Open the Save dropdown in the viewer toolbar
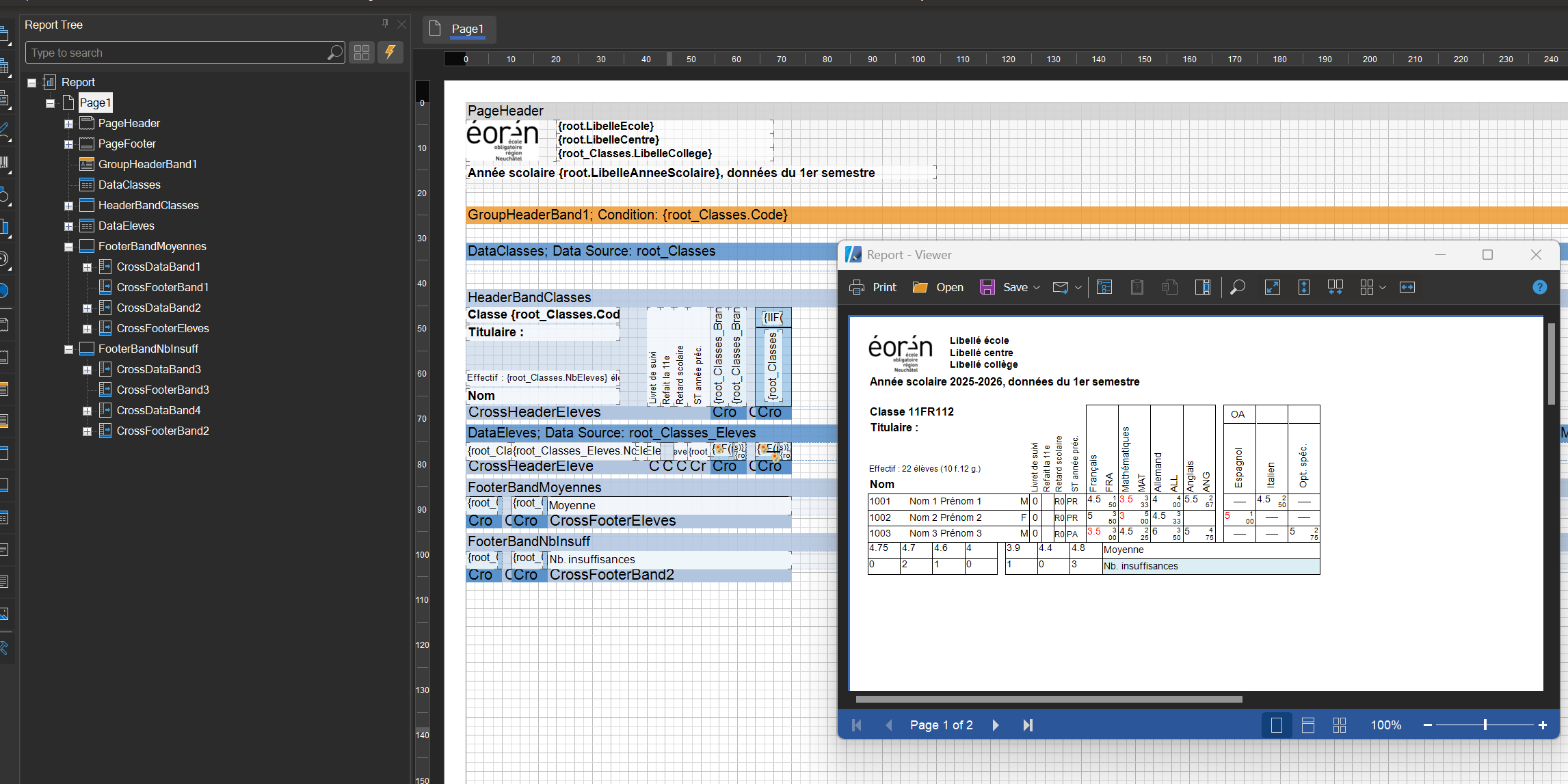1568x784 pixels. [1037, 287]
